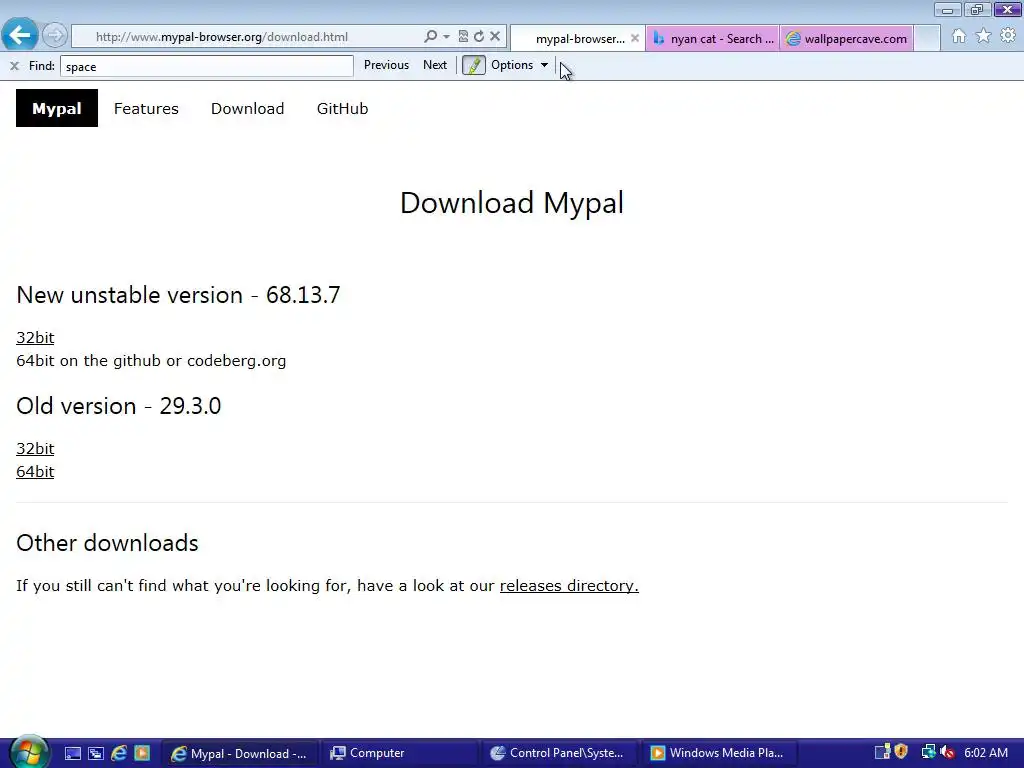
Task: Switch to Control Panel\System taskbar button
Action: click(560, 754)
